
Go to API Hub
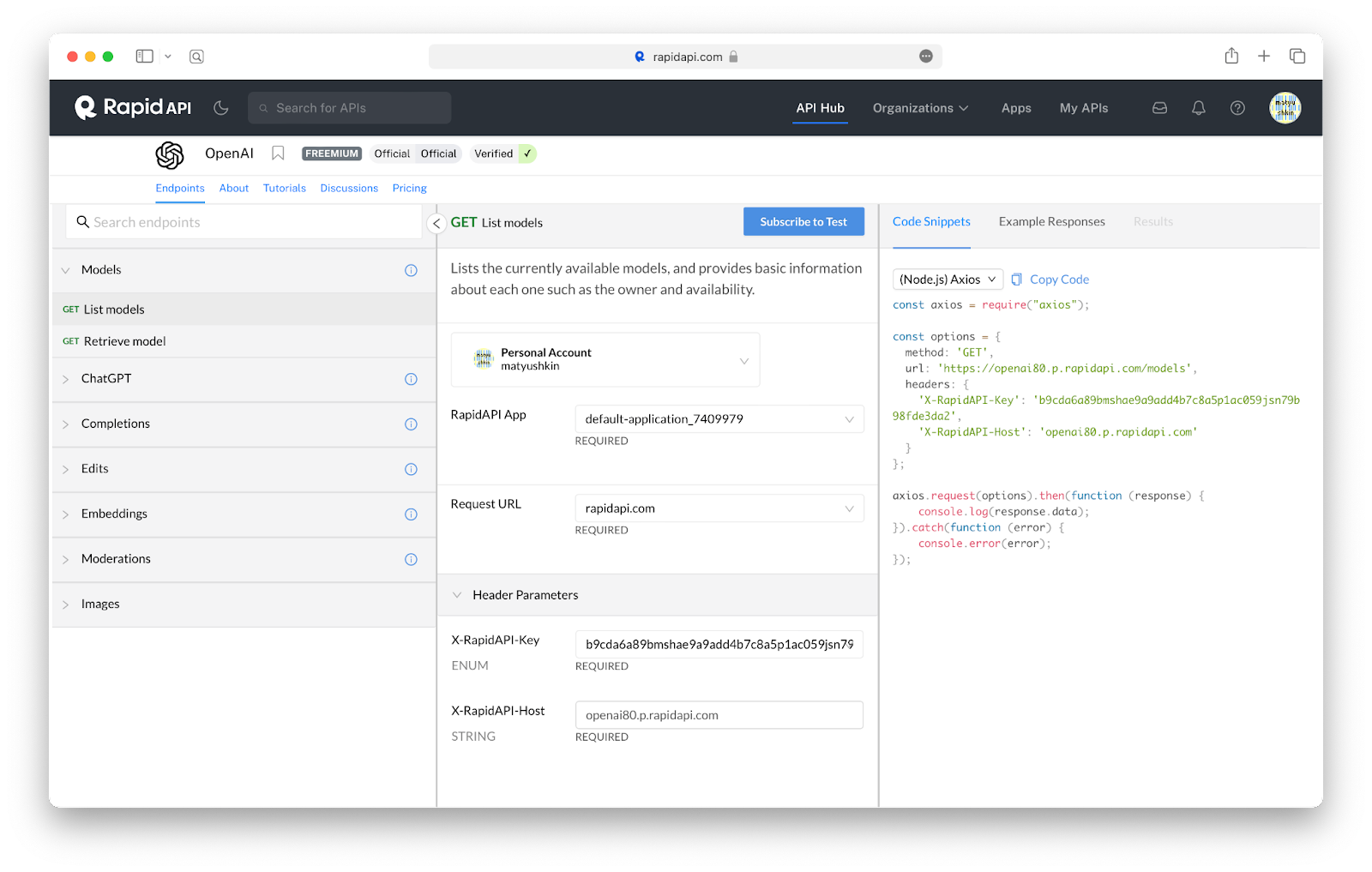[x=820, y=108]
